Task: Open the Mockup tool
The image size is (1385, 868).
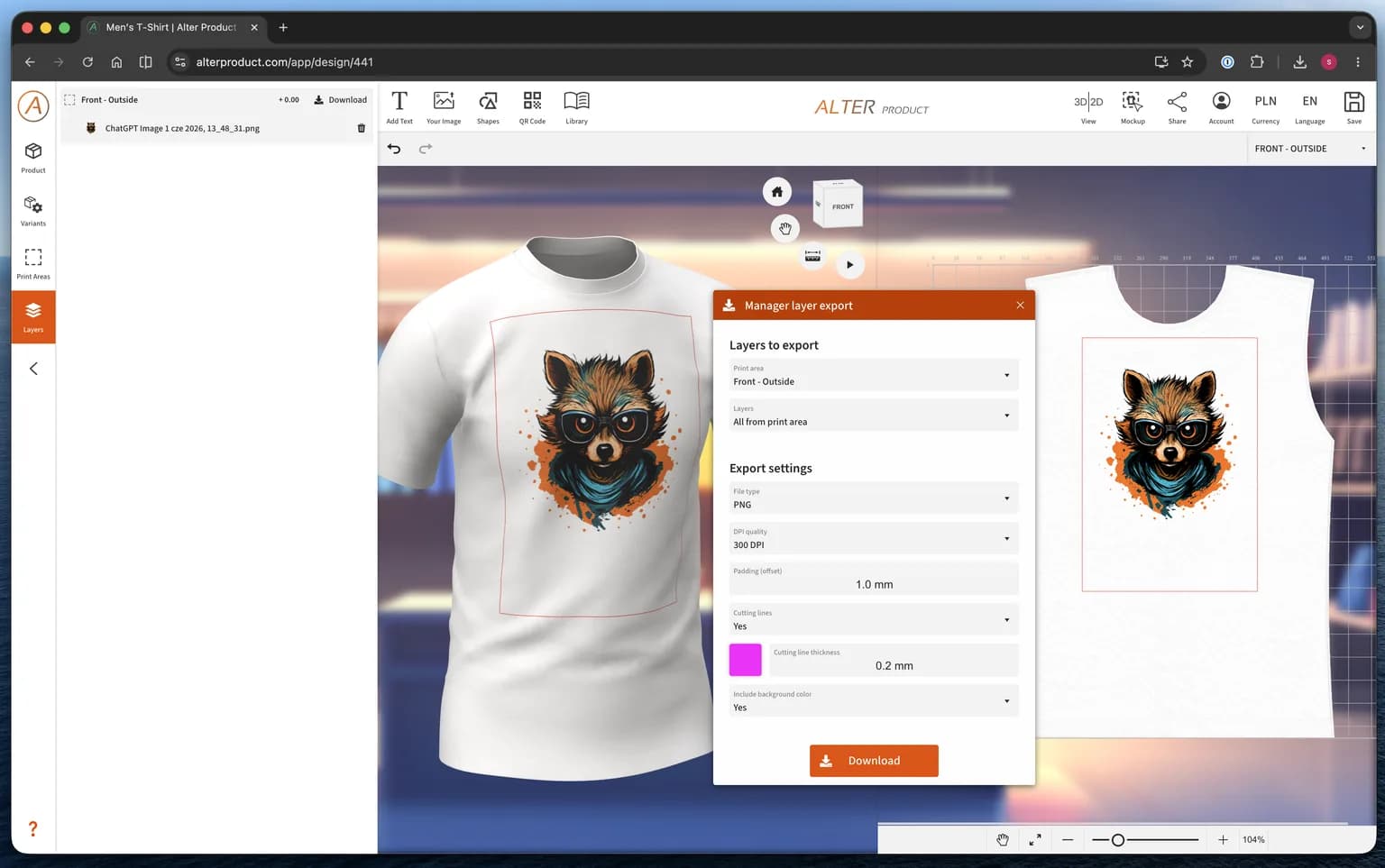Action: tap(1133, 106)
